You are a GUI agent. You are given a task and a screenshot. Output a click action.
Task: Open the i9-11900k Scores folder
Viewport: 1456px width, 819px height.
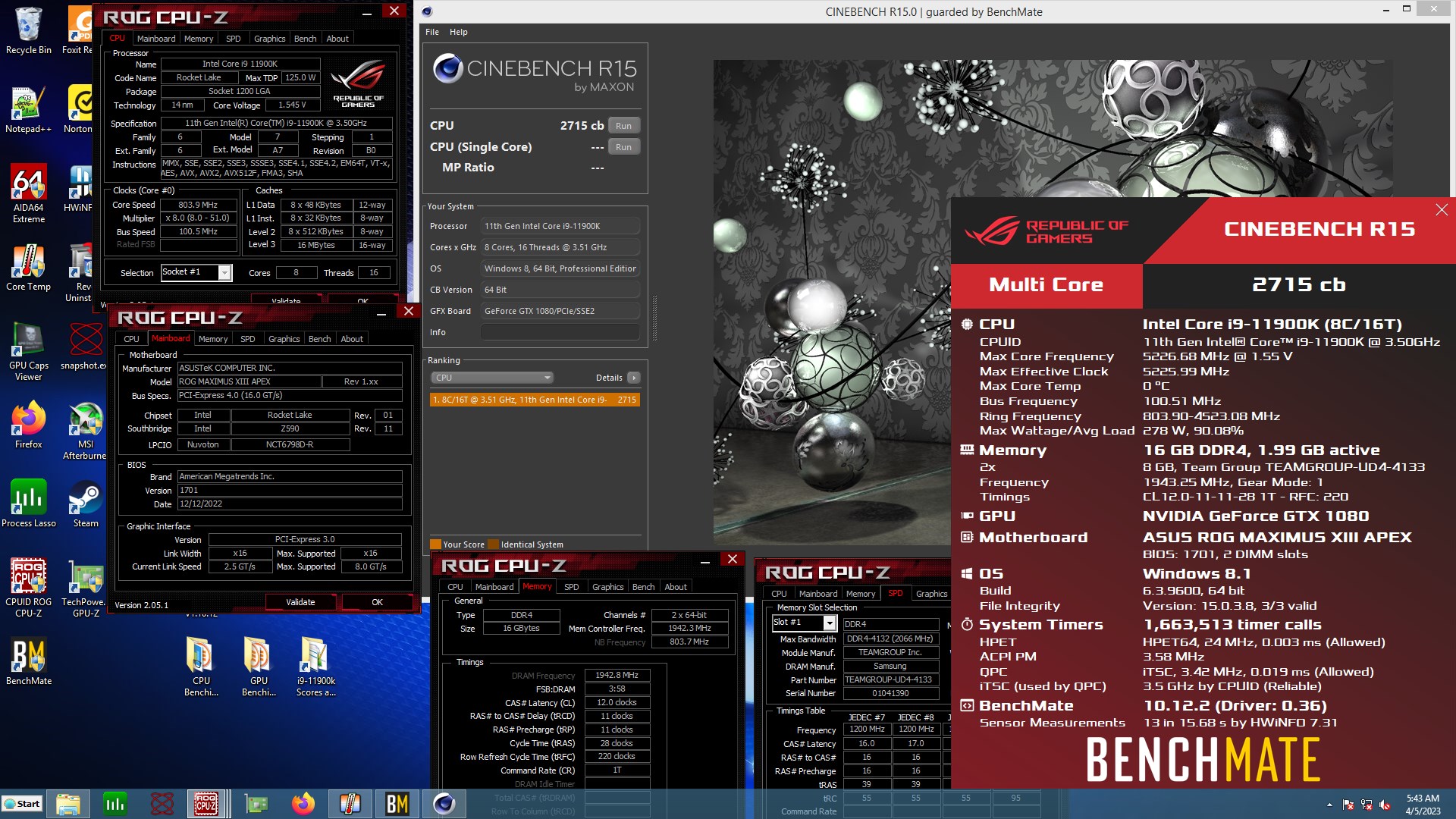[x=315, y=667]
